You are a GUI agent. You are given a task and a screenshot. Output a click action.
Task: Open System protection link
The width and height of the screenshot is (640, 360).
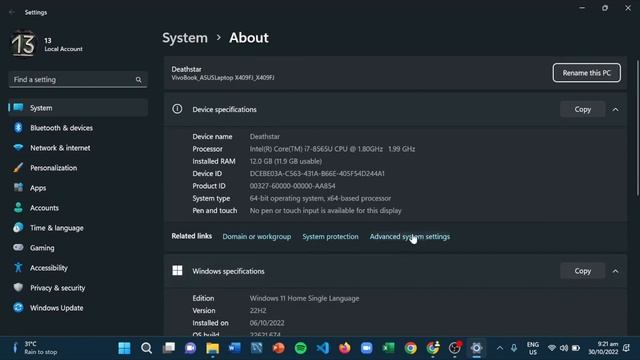click(330, 237)
